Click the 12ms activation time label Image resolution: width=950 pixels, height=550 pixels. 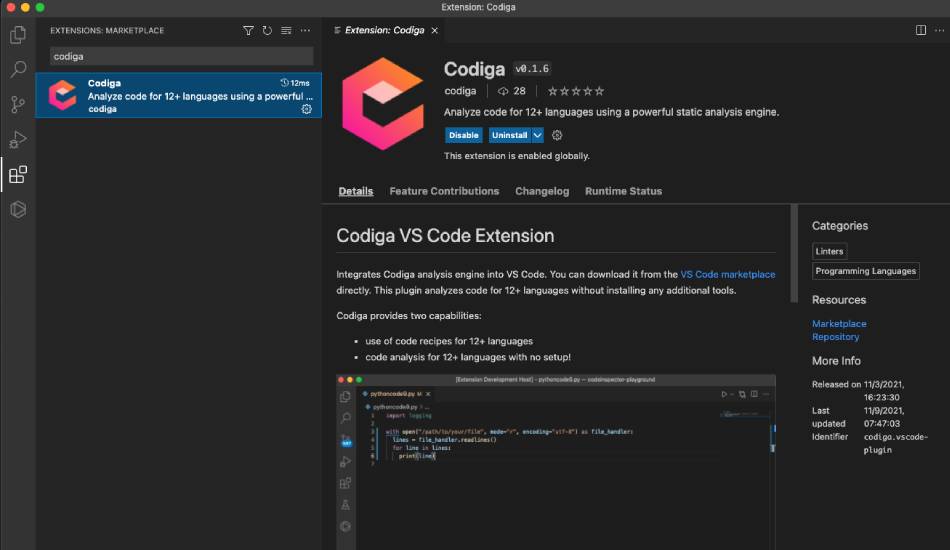(x=295, y=83)
